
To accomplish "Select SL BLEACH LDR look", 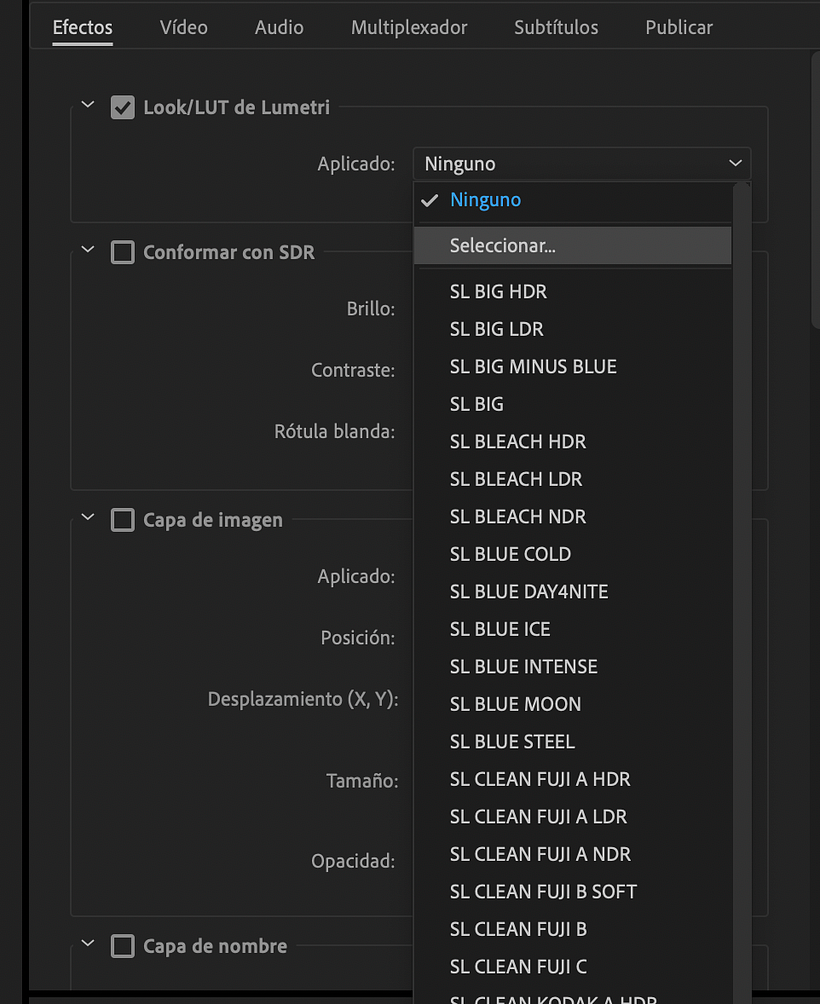I will coord(572,479).
